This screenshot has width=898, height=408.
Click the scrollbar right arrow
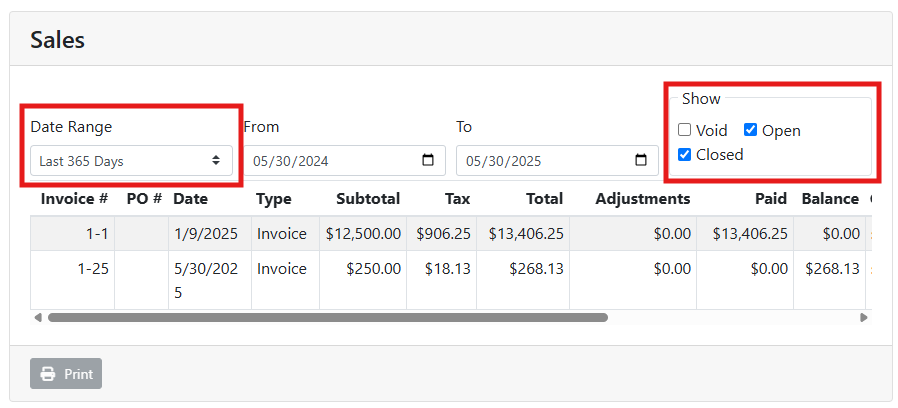pos(864,317)
